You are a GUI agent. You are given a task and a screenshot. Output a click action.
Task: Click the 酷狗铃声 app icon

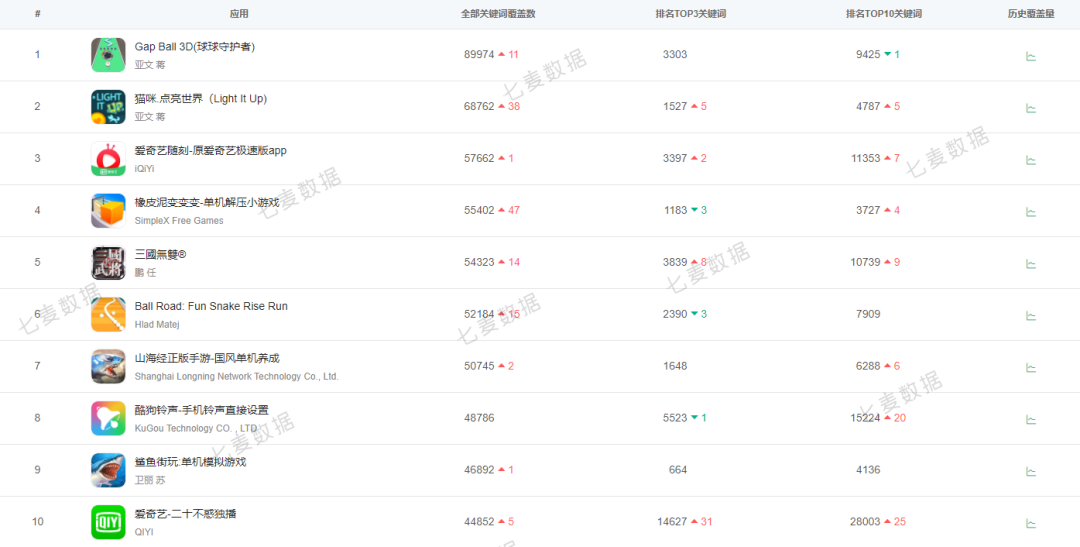tap(108, 418)
